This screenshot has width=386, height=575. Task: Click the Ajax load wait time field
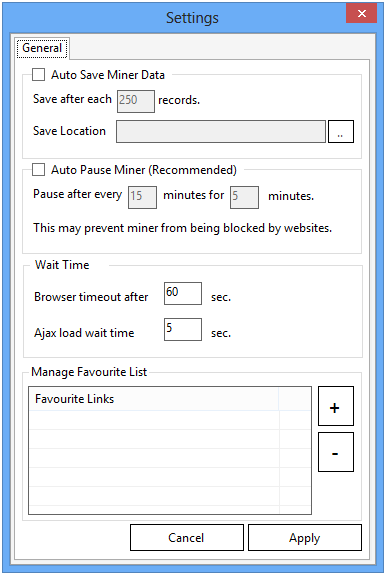point(183,329)
